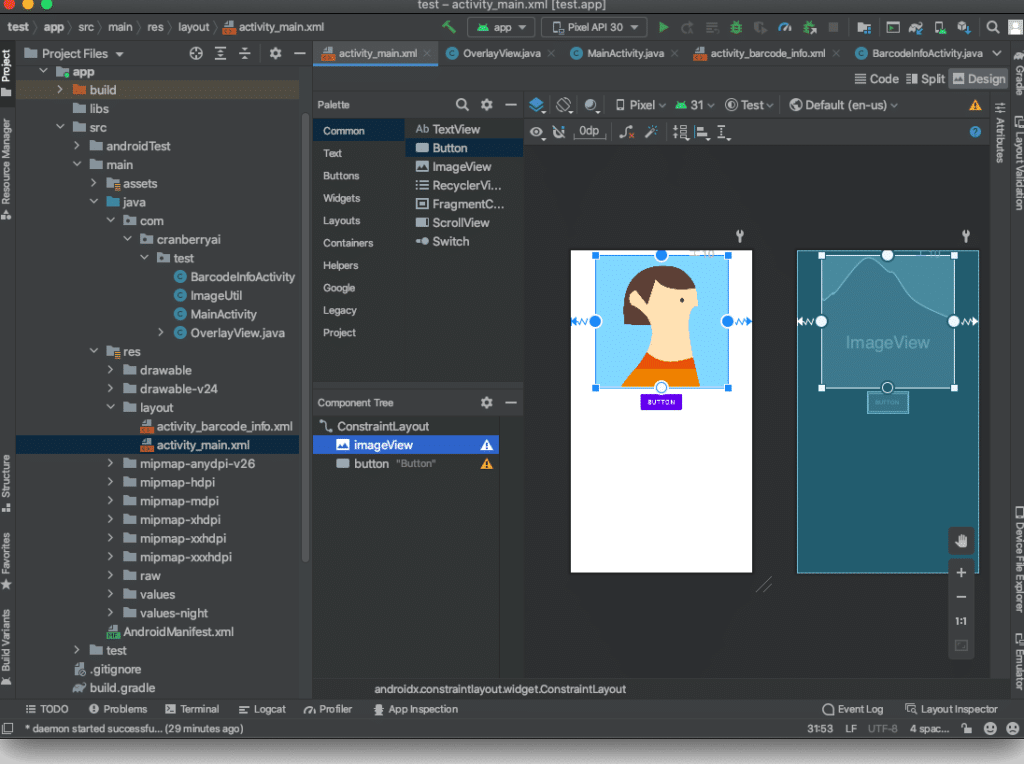The image size is (1024, 764).
Task: Open the Default (en-us) locale dropdown
Action: [844, 105]
